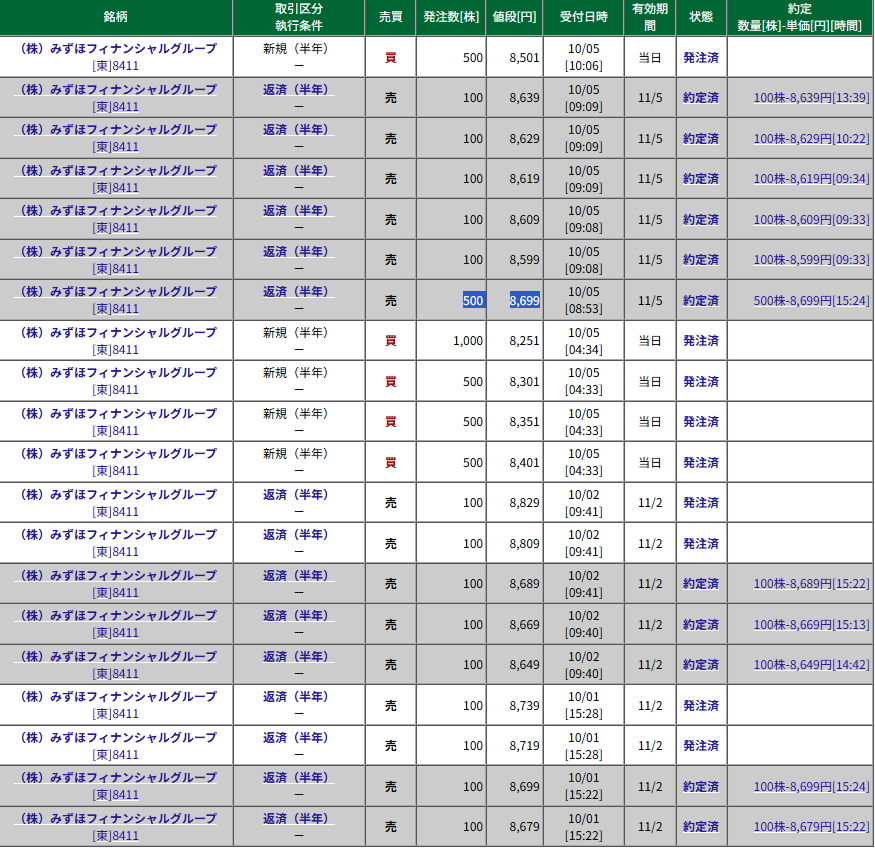Click 発注済 status for the 8,501 buy order
Image resolution: width=875 pixels, height=850 pixels.
[701, 57]
